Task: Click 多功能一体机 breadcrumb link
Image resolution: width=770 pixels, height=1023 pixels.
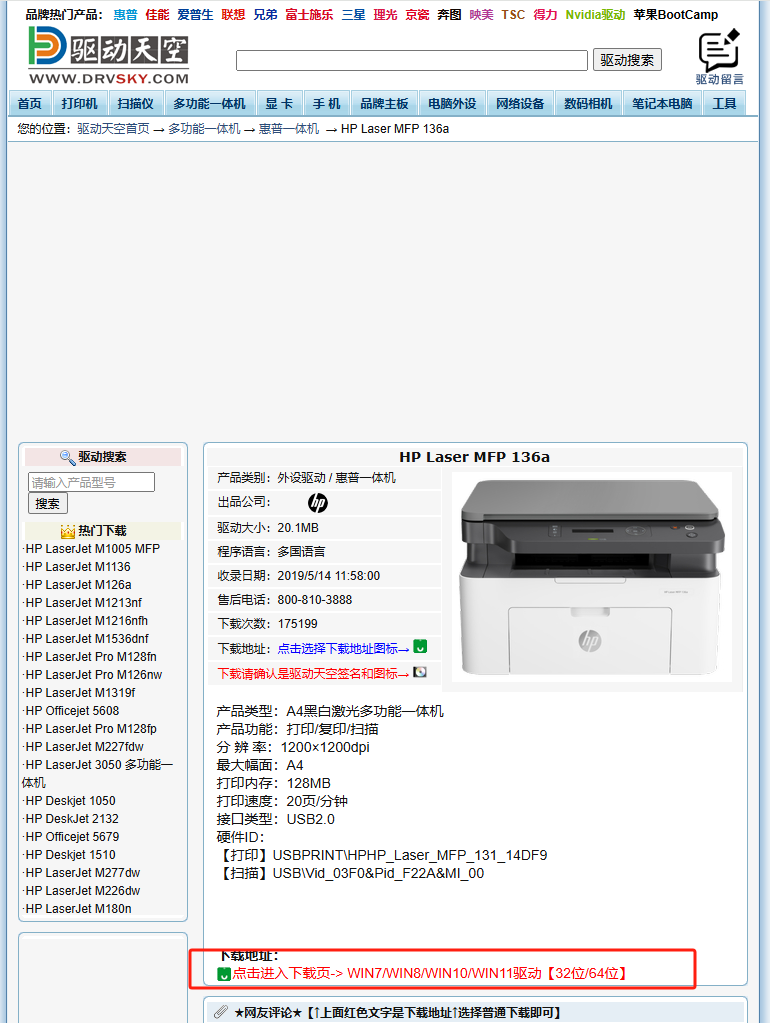Action: (204, 129)
